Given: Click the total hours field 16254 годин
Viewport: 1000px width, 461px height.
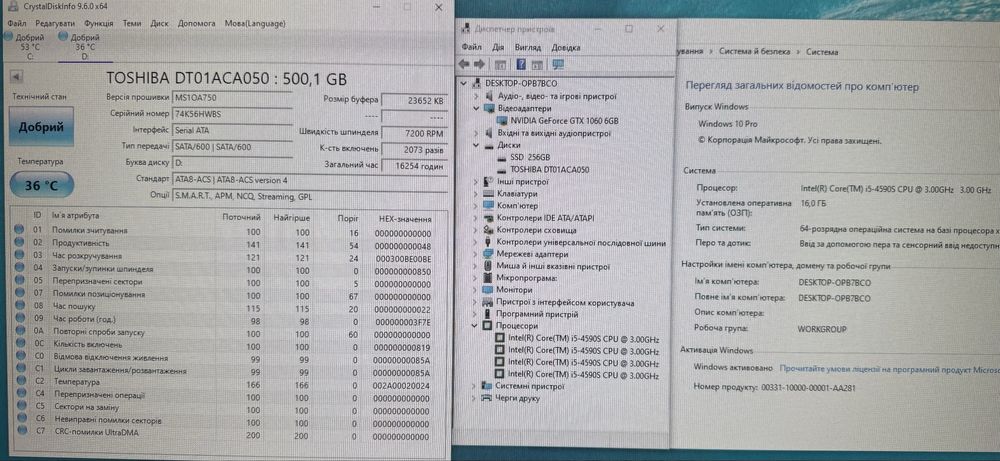Looking at the screenshot, I should click(x=413, y=165).
